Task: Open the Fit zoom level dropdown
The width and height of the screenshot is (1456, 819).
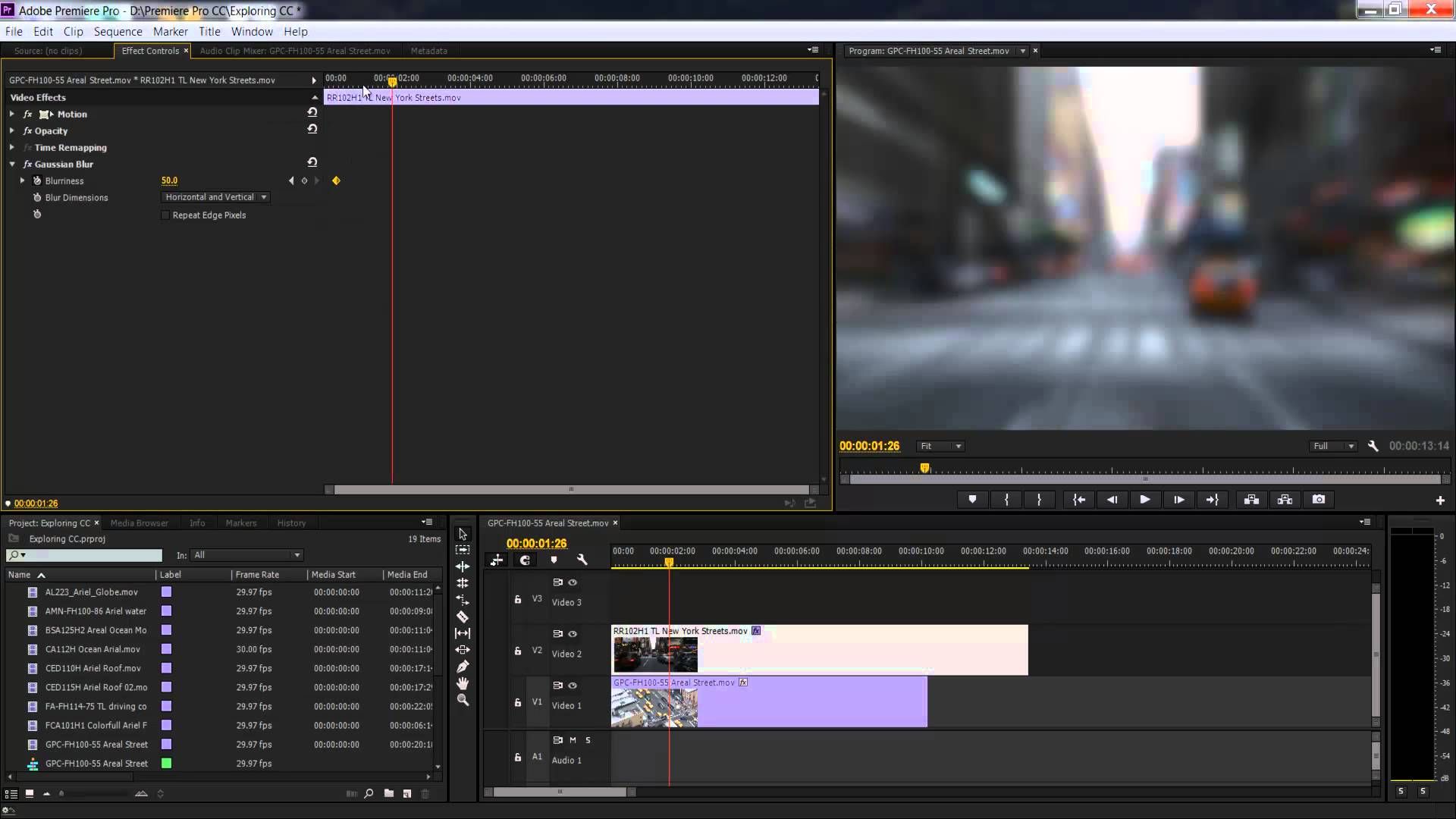Action: click(940, 446)
